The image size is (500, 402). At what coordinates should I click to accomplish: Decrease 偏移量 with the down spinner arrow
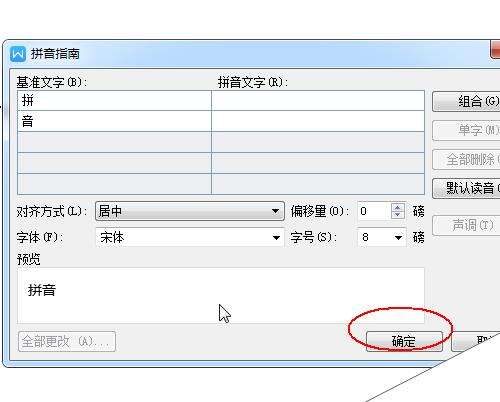click(397, 215)
